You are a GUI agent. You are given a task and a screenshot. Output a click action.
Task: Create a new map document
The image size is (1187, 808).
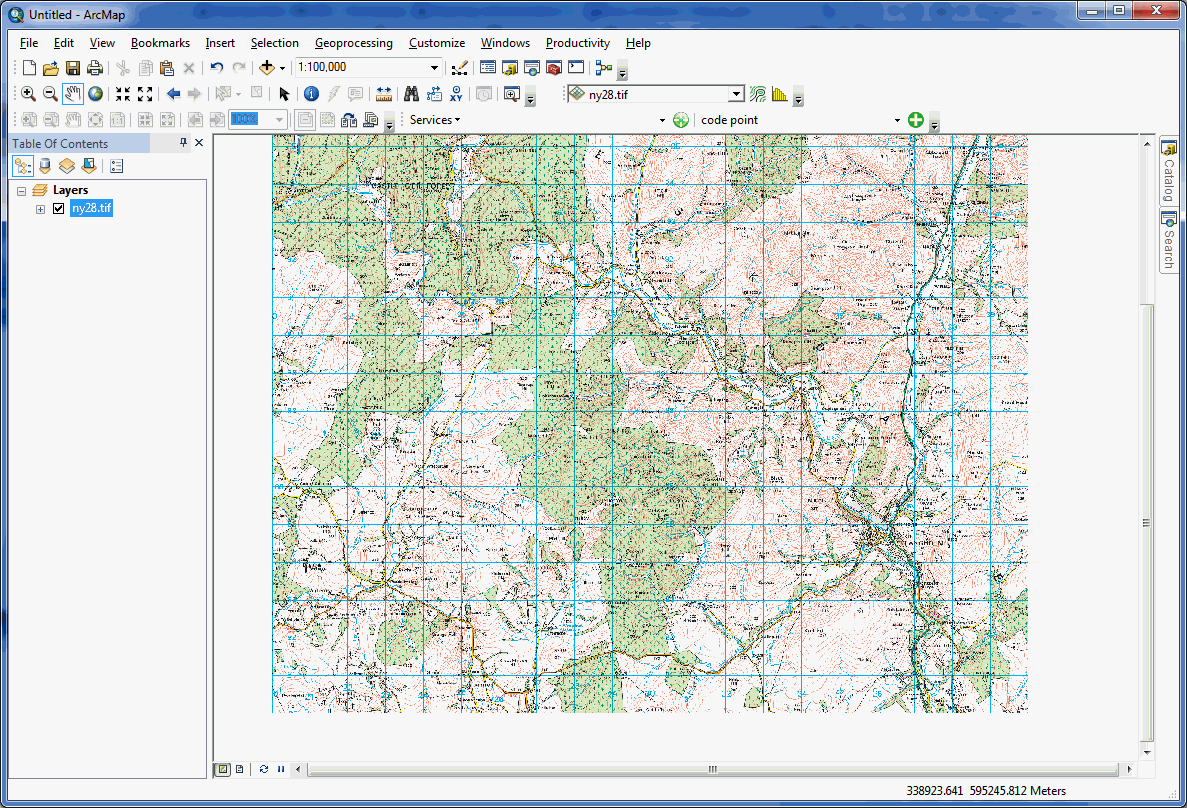pyautogui.click(x=29, y=68)
